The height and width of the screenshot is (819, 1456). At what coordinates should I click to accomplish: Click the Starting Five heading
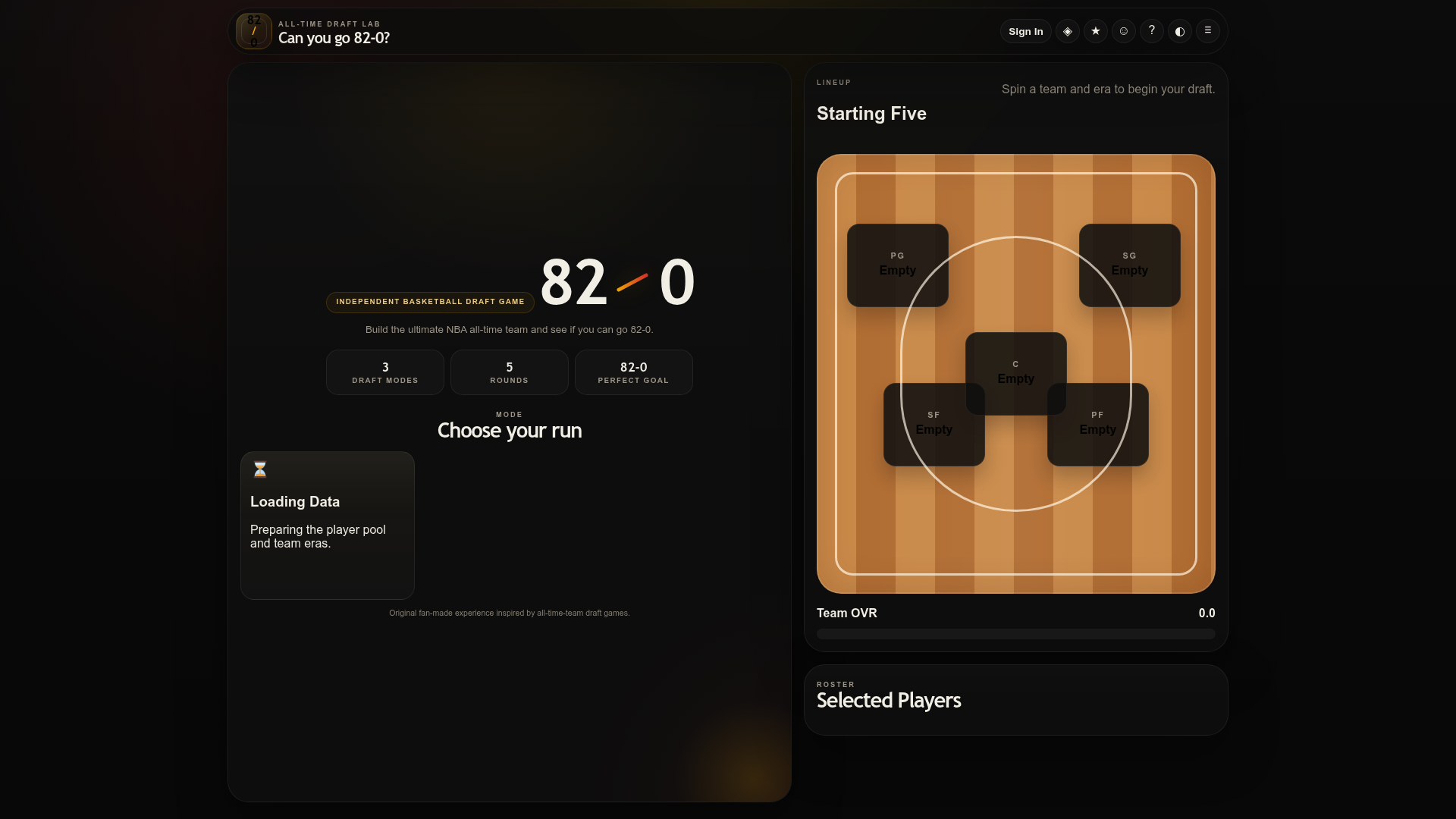871,114
